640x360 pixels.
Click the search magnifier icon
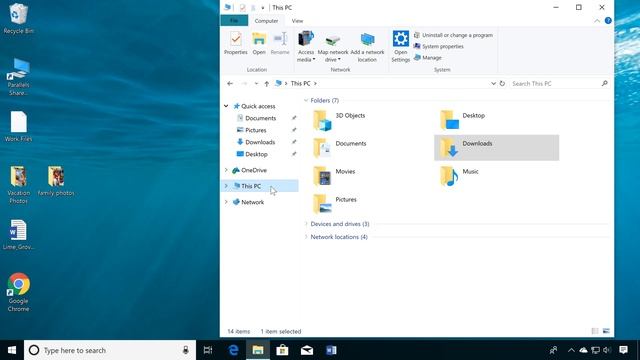(604, 83)
